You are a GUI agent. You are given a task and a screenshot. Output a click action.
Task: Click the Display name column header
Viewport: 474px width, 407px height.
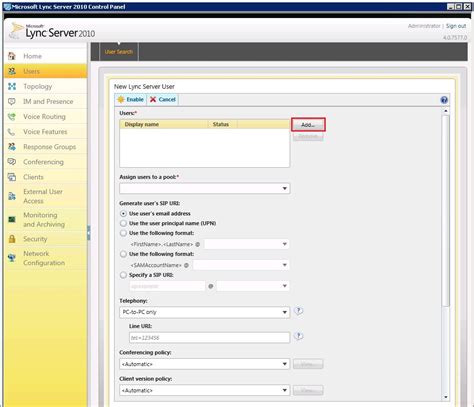coord(164,124)
